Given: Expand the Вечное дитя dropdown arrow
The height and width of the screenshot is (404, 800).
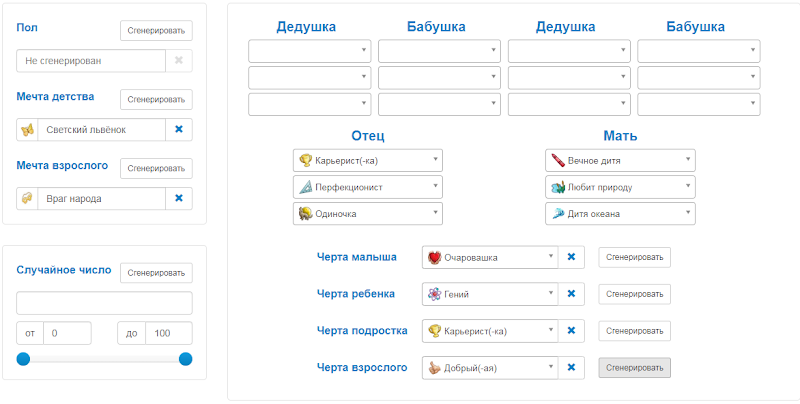Looking at the screenshot, I should pos(688,159).
